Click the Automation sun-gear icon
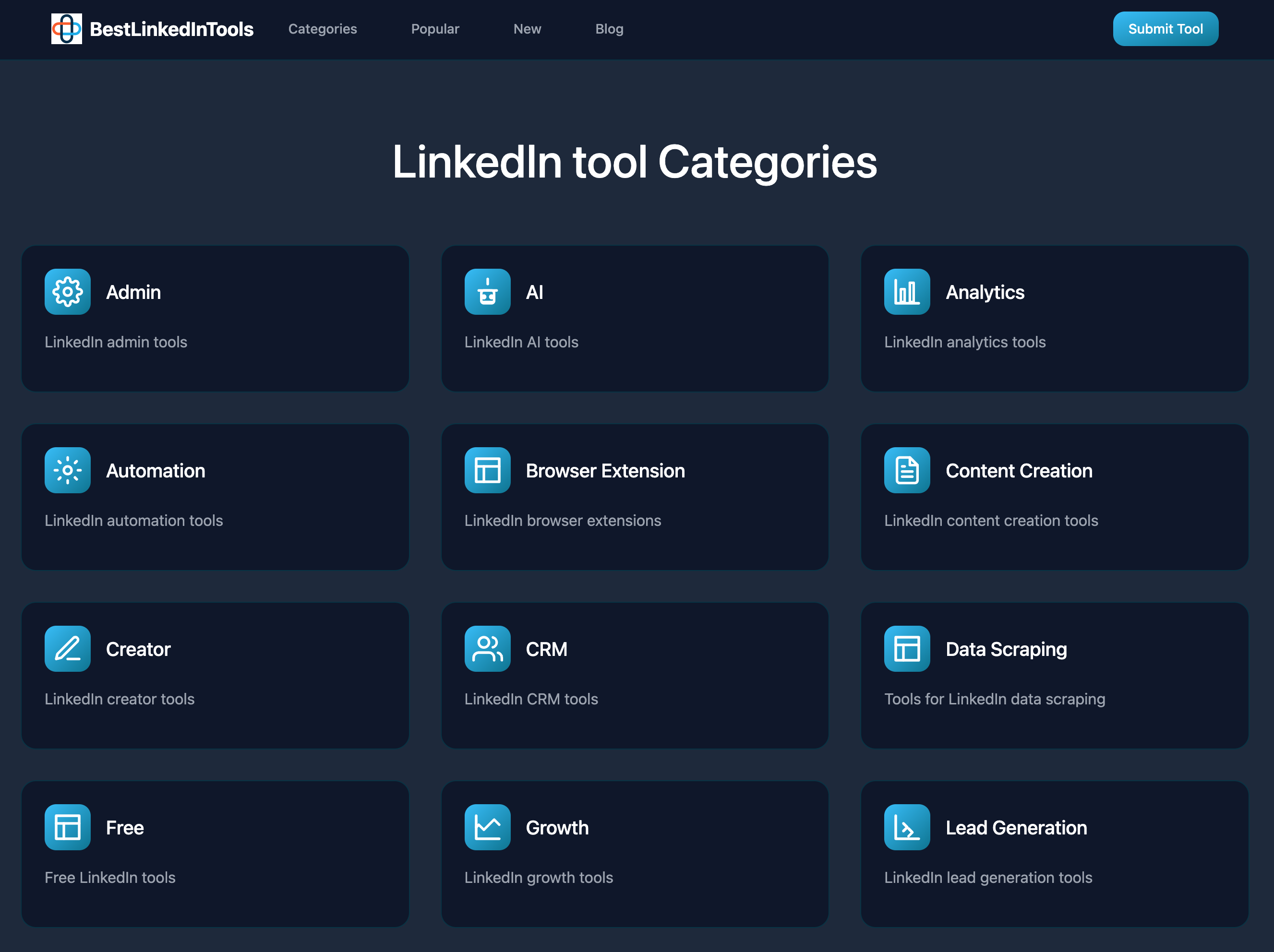Image resolution: width=1274 pixels, height=952 pixels. tap(67, 470)
